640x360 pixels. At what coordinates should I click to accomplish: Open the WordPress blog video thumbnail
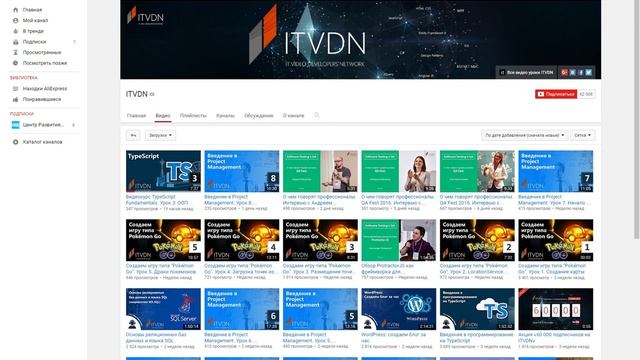click(399, 309)
